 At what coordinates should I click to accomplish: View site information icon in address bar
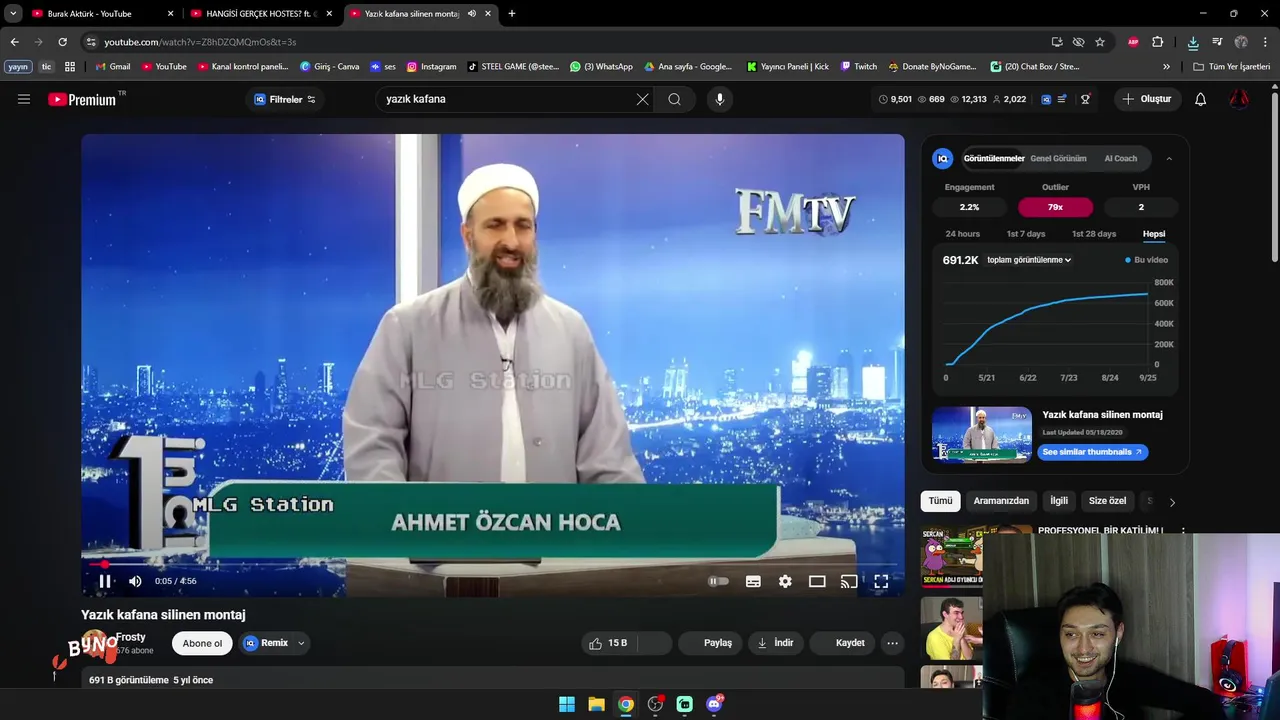[x=91, y=42]
